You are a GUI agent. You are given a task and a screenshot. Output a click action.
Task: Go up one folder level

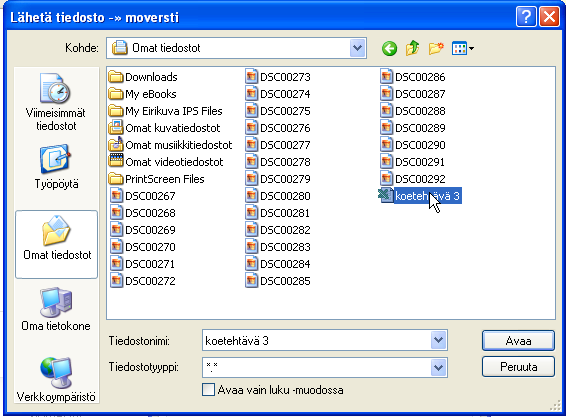tap(412, 48)
